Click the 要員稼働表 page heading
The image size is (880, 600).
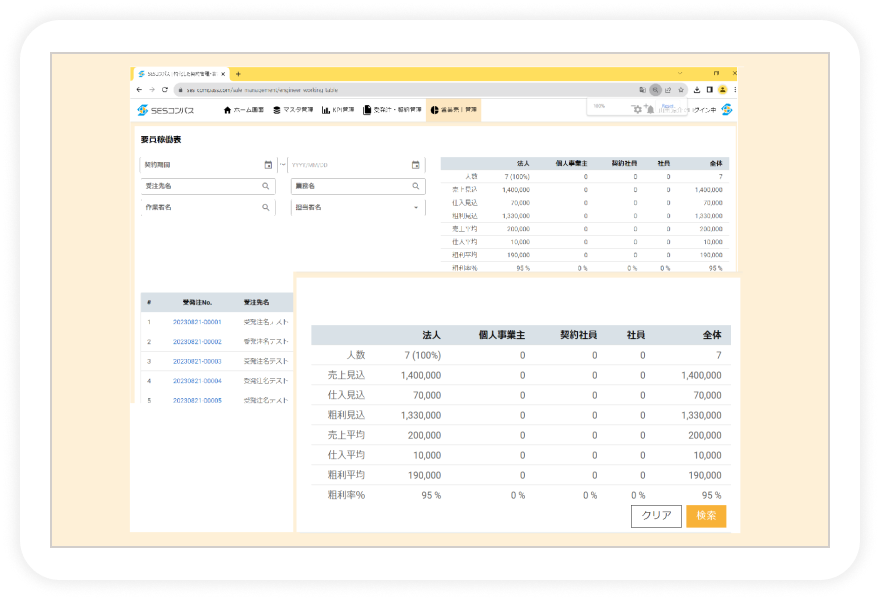(x=161, y=140)
